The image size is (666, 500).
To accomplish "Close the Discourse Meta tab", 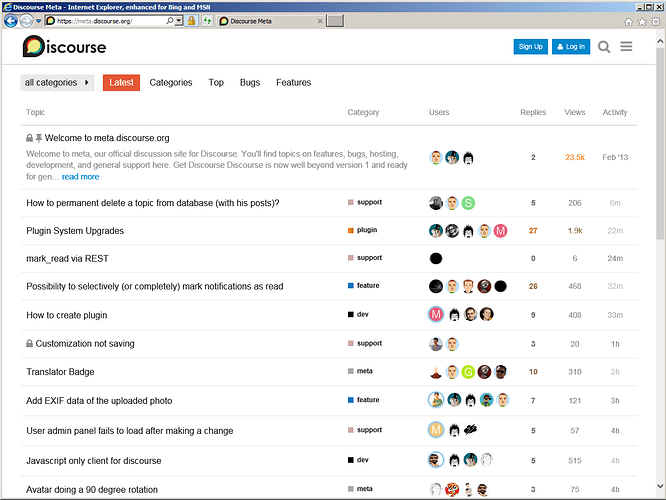I will [x=320, y=21].
